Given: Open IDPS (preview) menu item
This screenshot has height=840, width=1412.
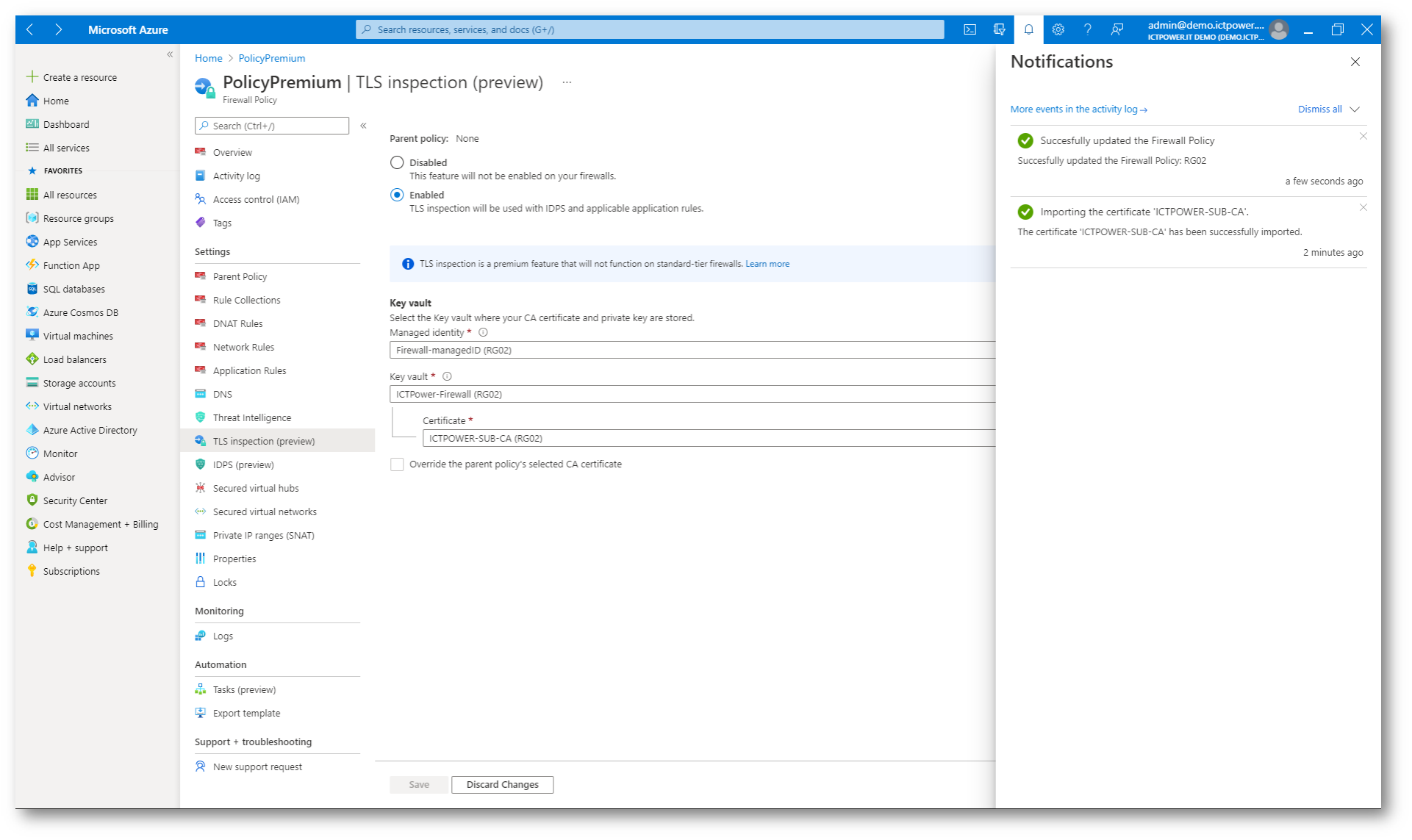Looking at the screenshot, I should (243, 464).
